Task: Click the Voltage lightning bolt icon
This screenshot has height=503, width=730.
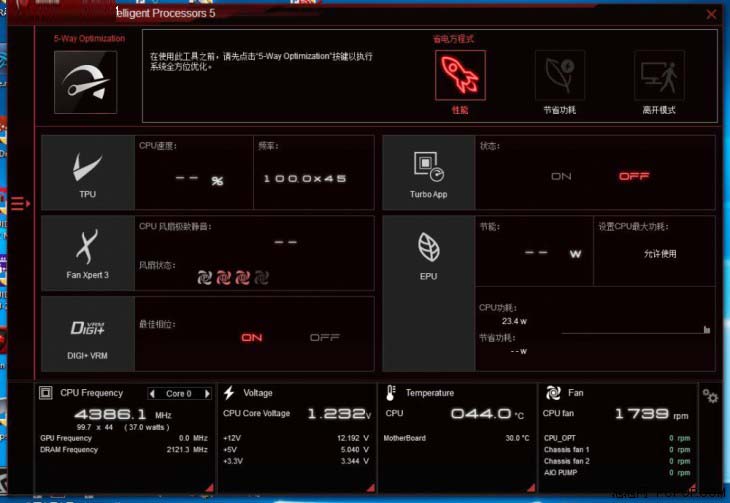Action: point(229,393)
